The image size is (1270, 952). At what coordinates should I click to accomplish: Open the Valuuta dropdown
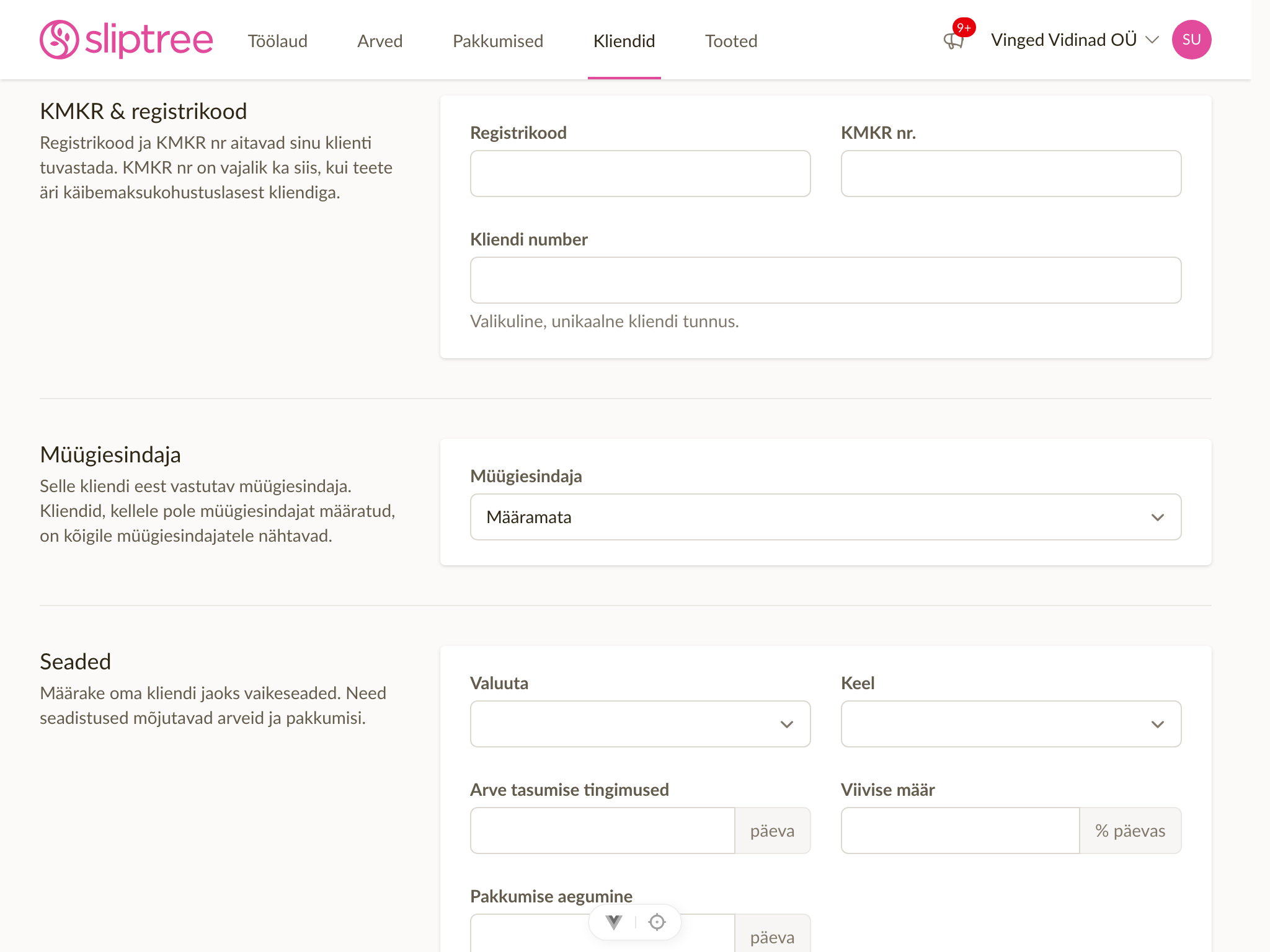[x=640, y=724]
